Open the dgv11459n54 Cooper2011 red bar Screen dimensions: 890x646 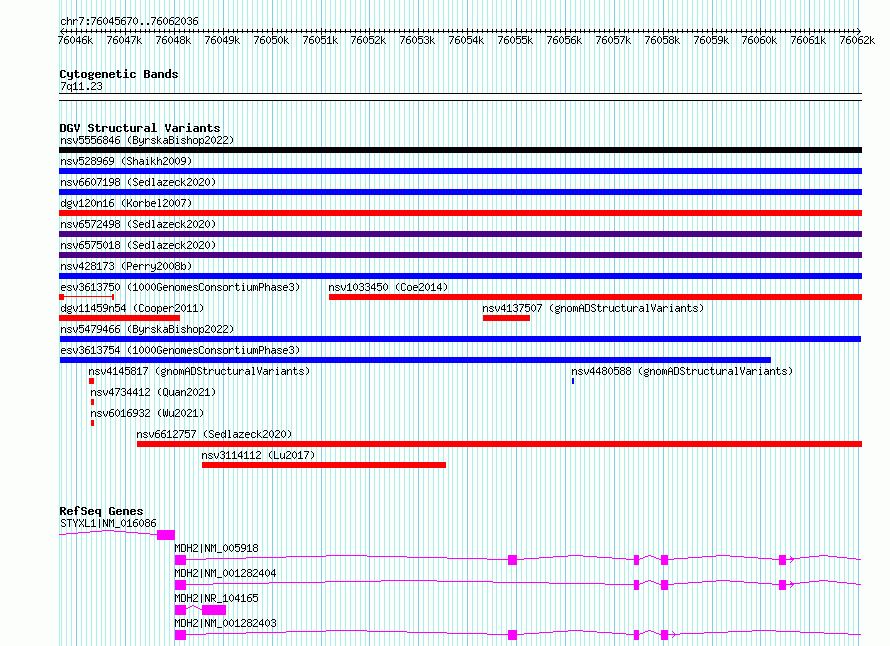point(119,318)
